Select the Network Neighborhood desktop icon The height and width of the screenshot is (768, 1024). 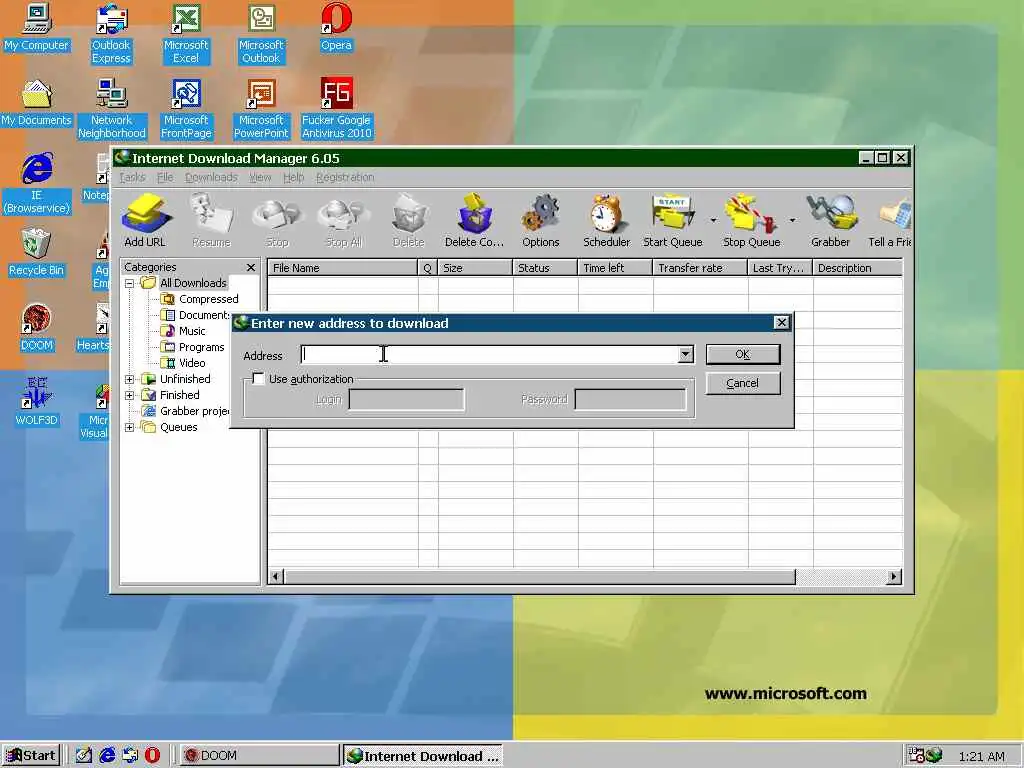point(112,109)
